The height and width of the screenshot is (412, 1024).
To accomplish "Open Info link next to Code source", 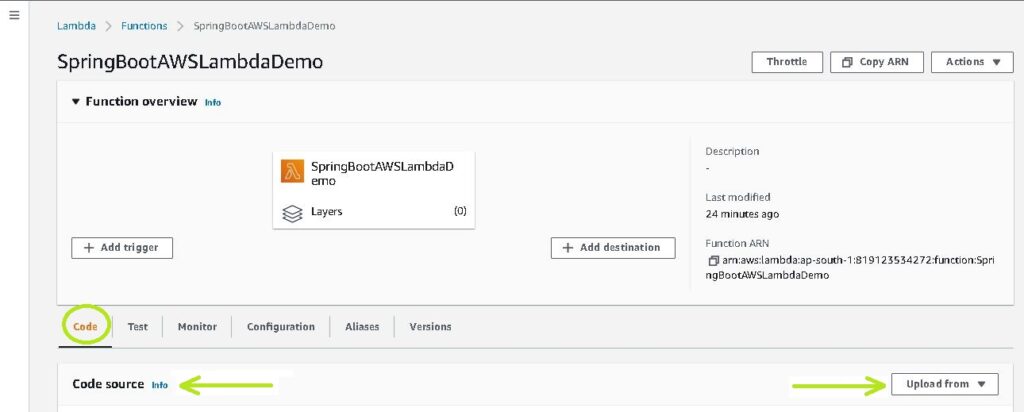I will tap(159, 385).
